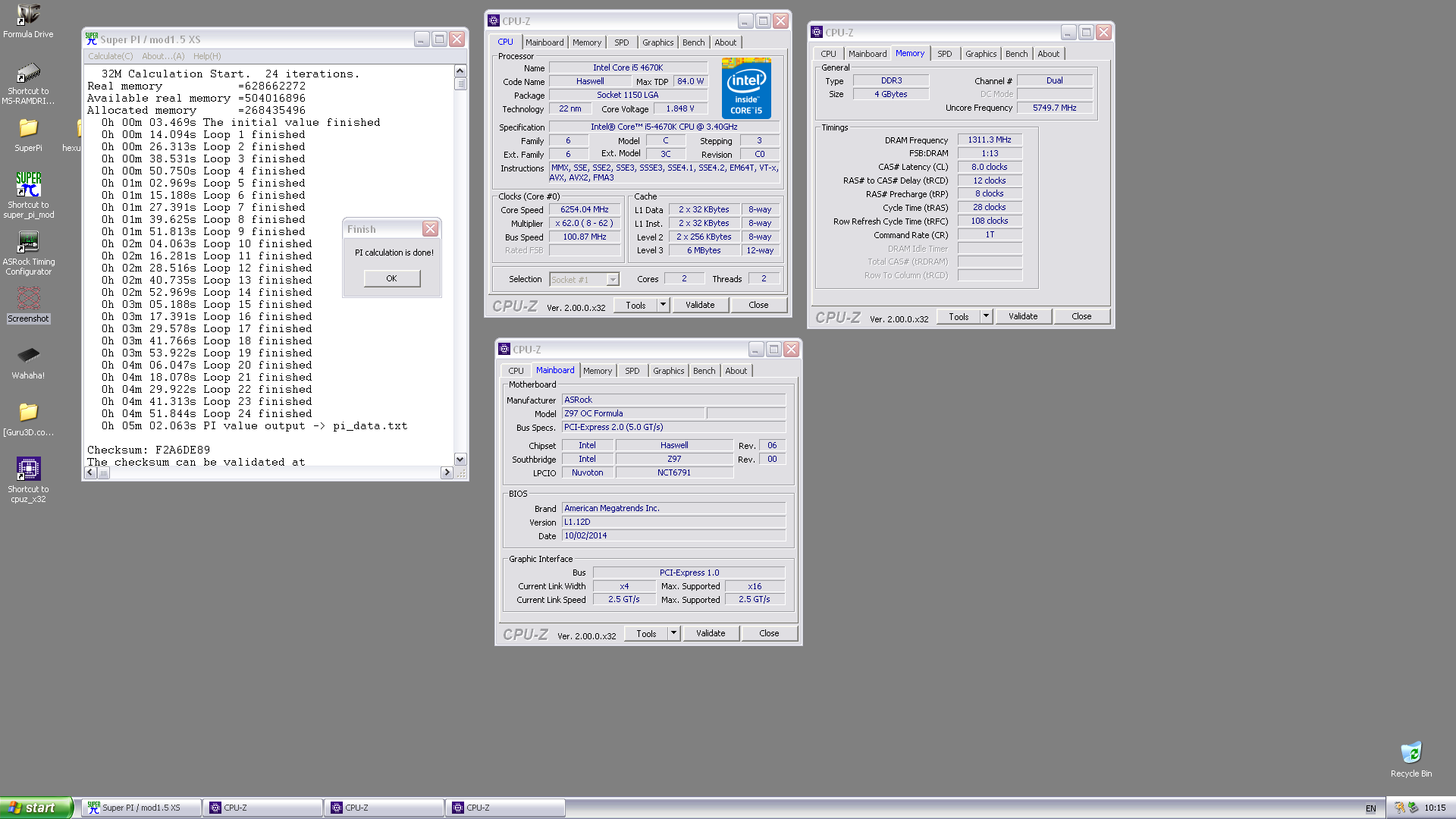Image resolution: width=1456 pixels, height=819 pixels.
Task: Click the Windows start button
Action: (x=36, y=808)
